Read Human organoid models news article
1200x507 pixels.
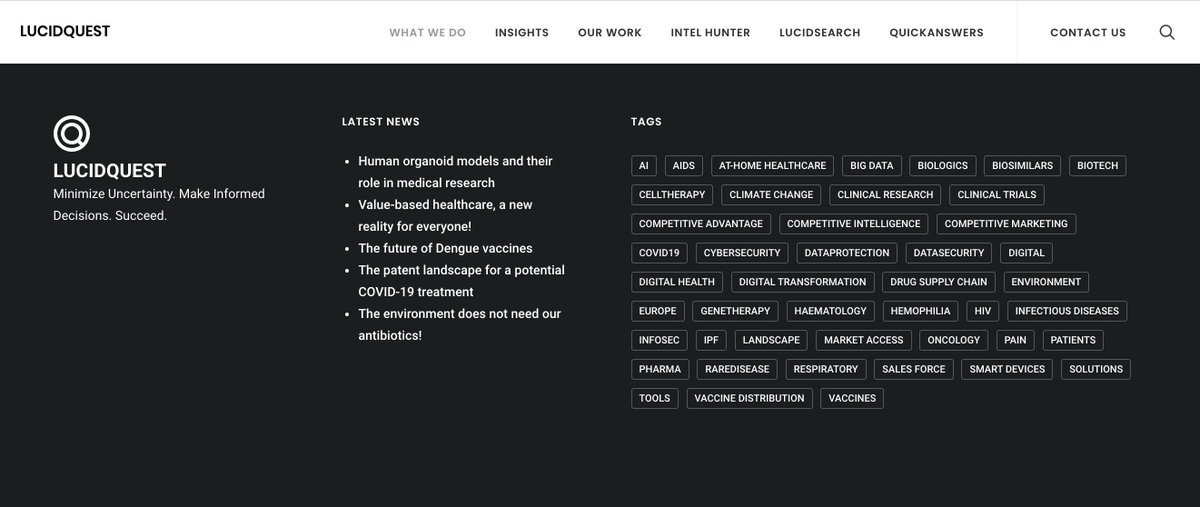pyautogui.click(x=455, y=172)
